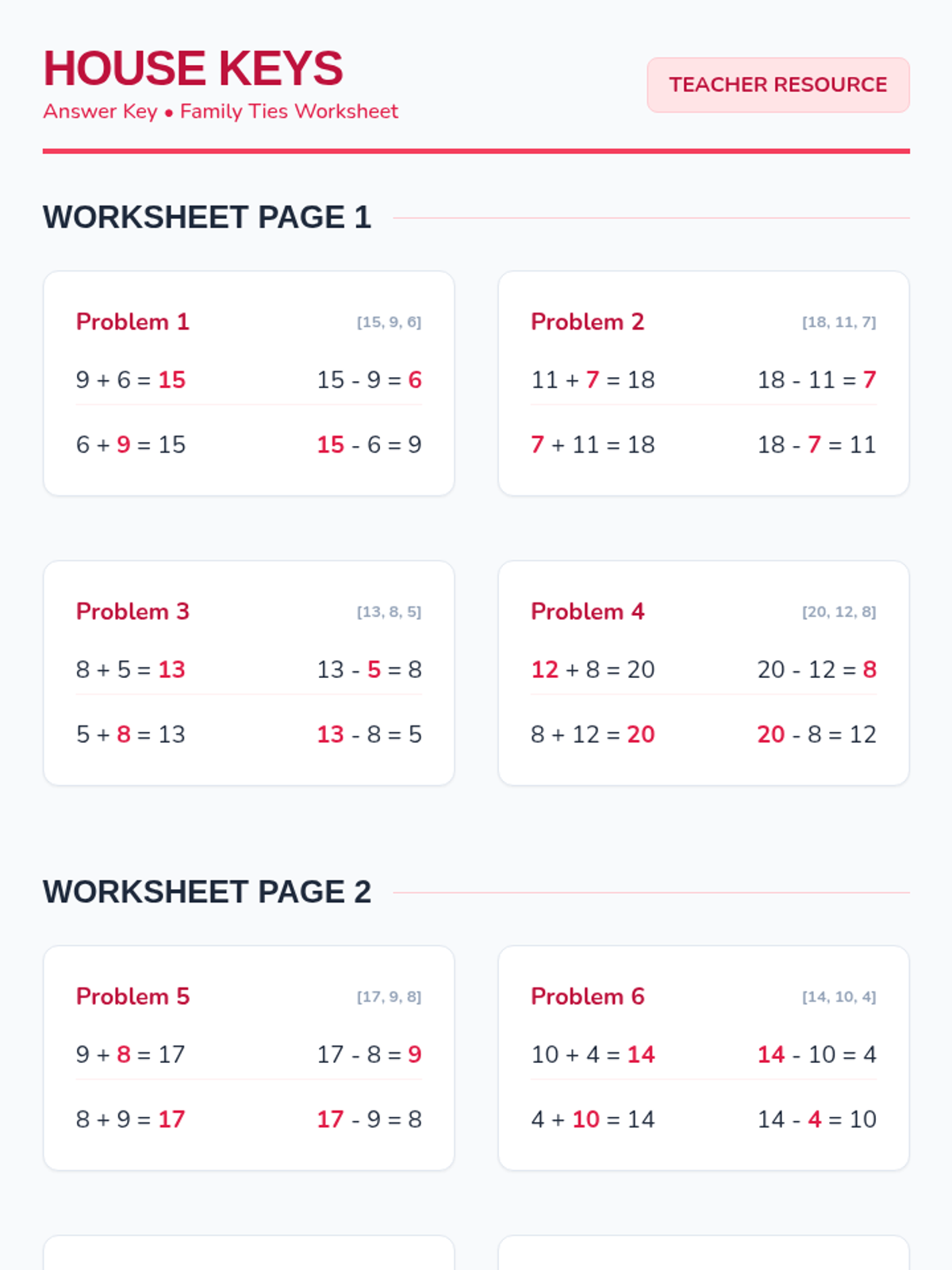Select the HOUSE KEYS title

(x=193, y=68)
